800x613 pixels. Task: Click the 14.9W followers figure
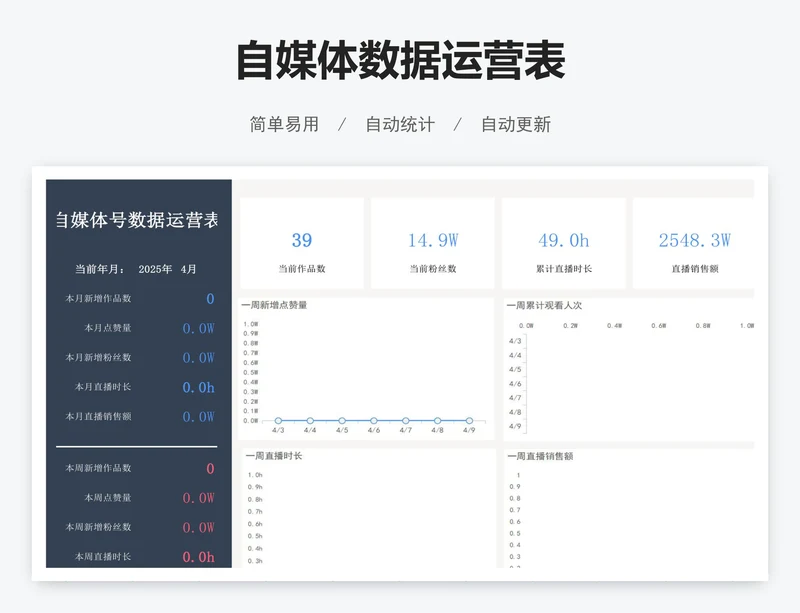point(433,240)
